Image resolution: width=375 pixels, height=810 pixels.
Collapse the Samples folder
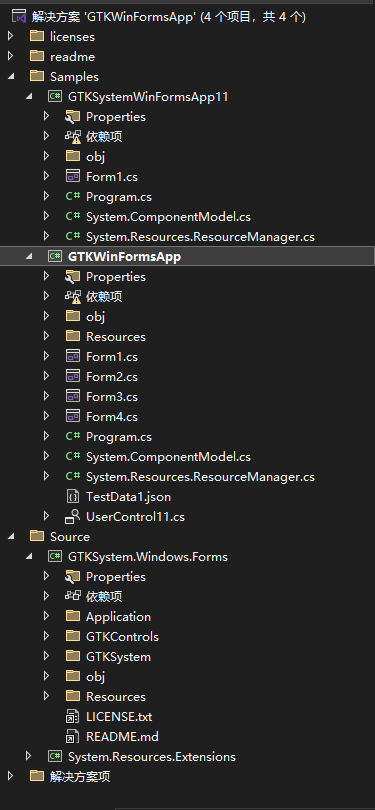pos(11,76)
